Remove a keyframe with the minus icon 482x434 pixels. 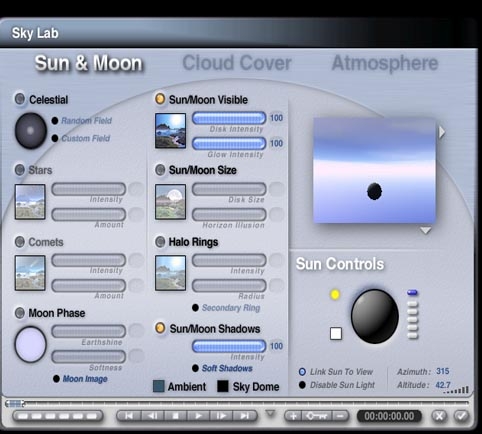(x=340, y=416)
